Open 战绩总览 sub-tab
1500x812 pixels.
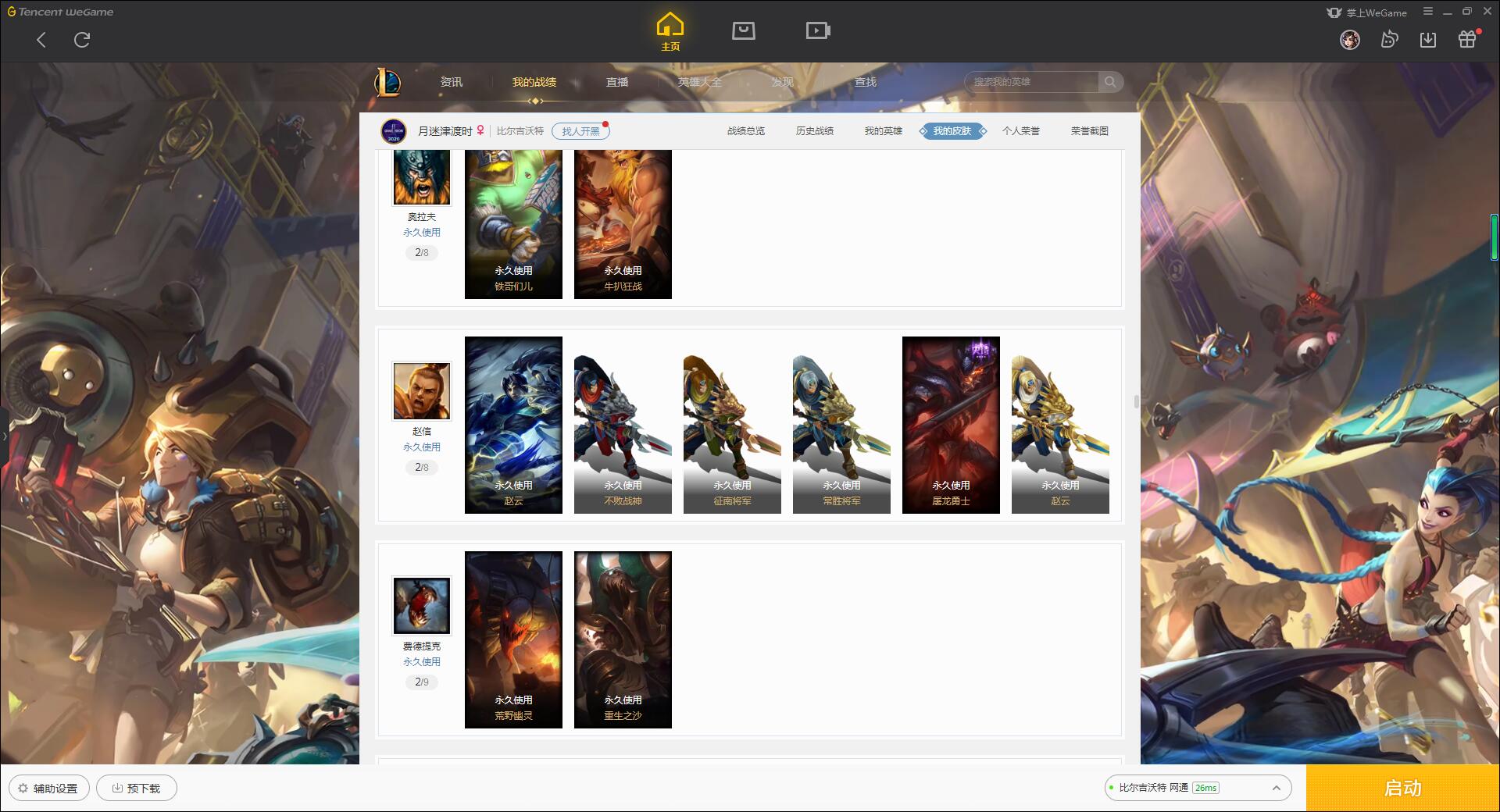[746, 131]
